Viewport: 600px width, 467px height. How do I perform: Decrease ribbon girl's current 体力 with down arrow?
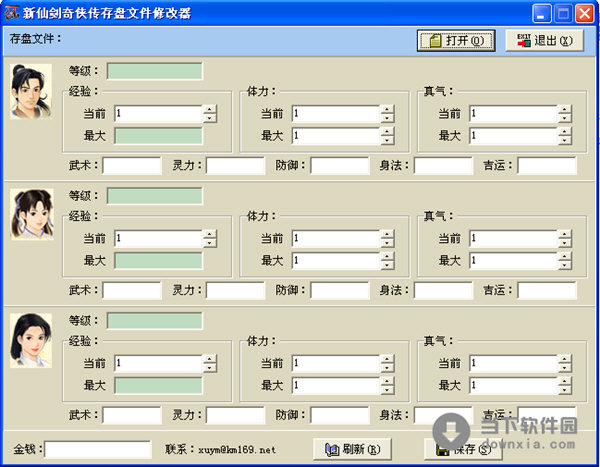click(x=387, y=243)
